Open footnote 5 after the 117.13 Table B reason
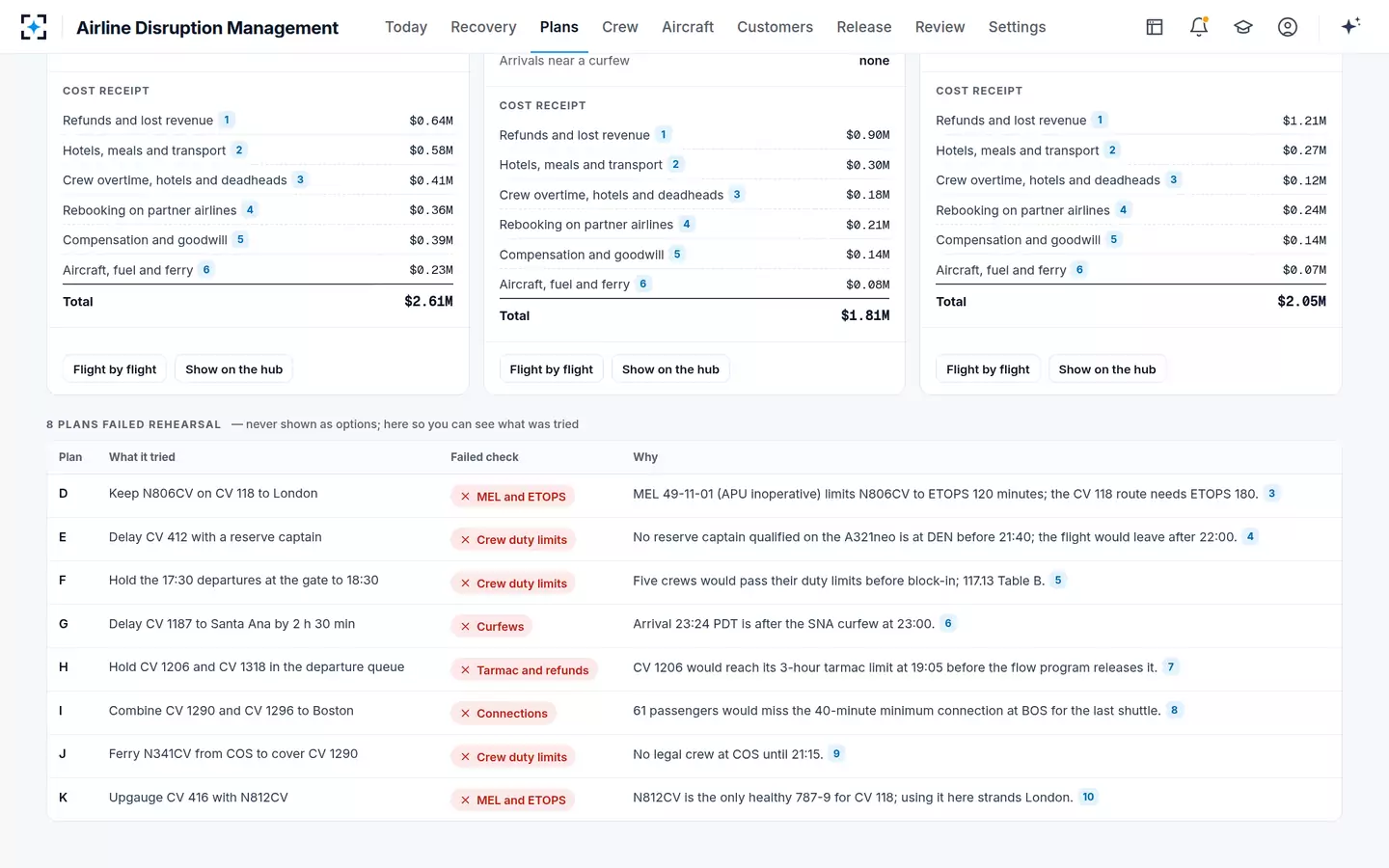This screenshot has width=1389, height=868. 1058,581
